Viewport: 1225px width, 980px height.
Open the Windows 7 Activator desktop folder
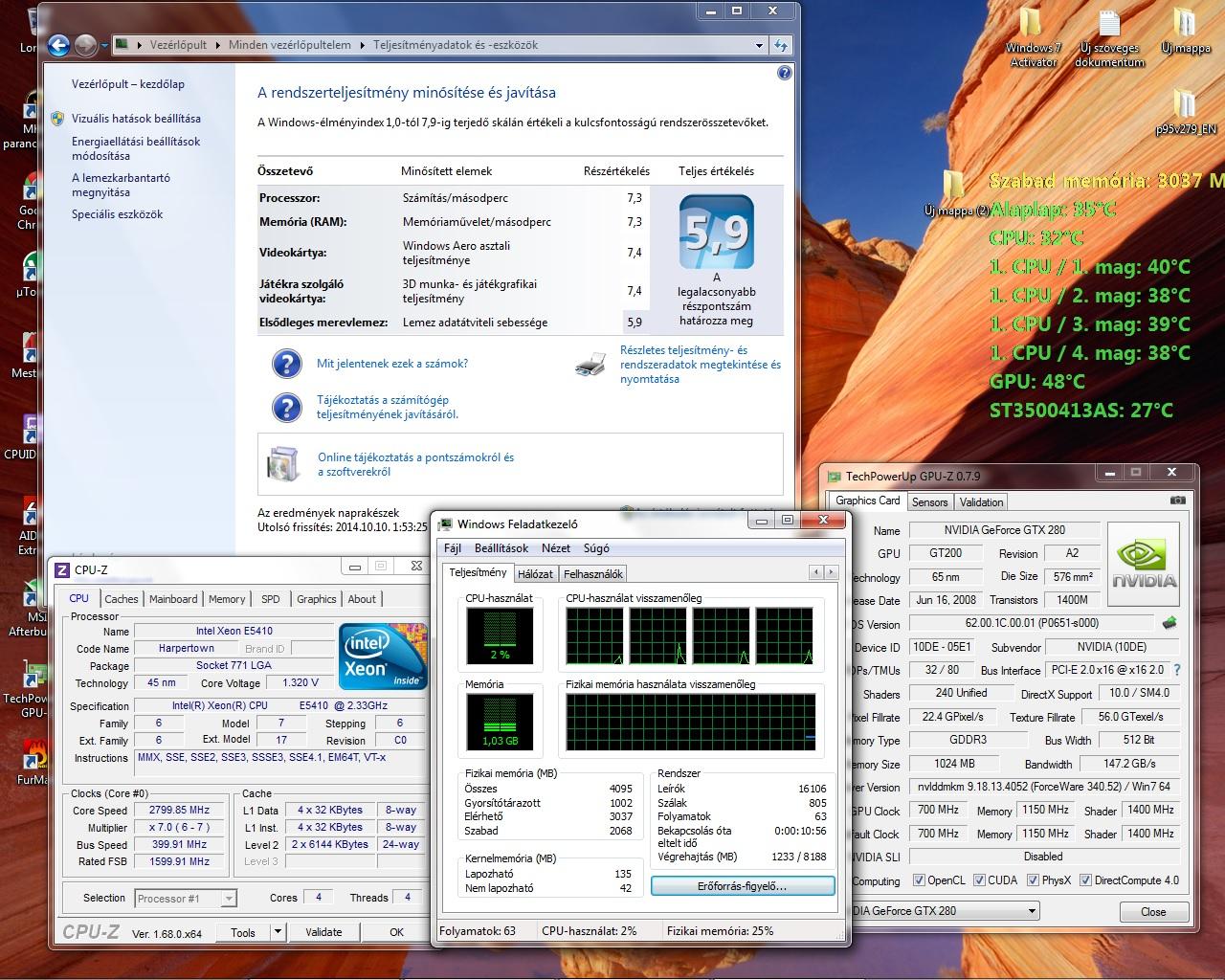coord(1033,38)
